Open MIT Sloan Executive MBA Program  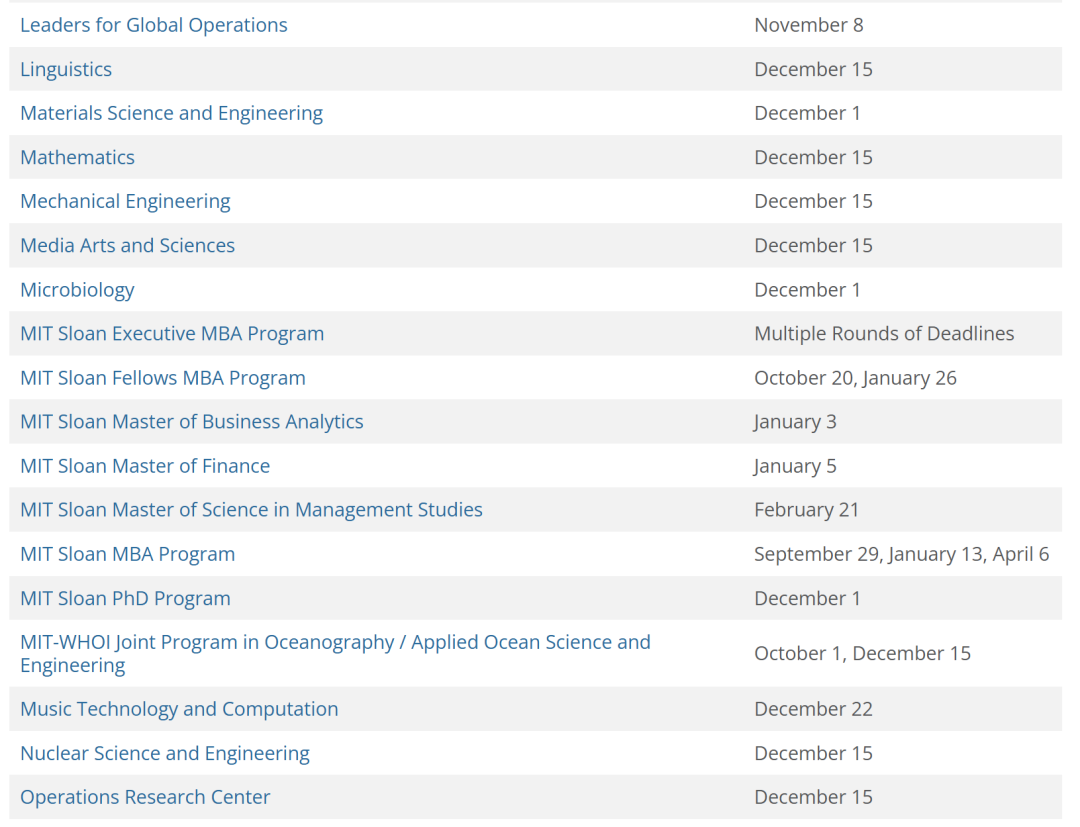(x=172, y=334)
